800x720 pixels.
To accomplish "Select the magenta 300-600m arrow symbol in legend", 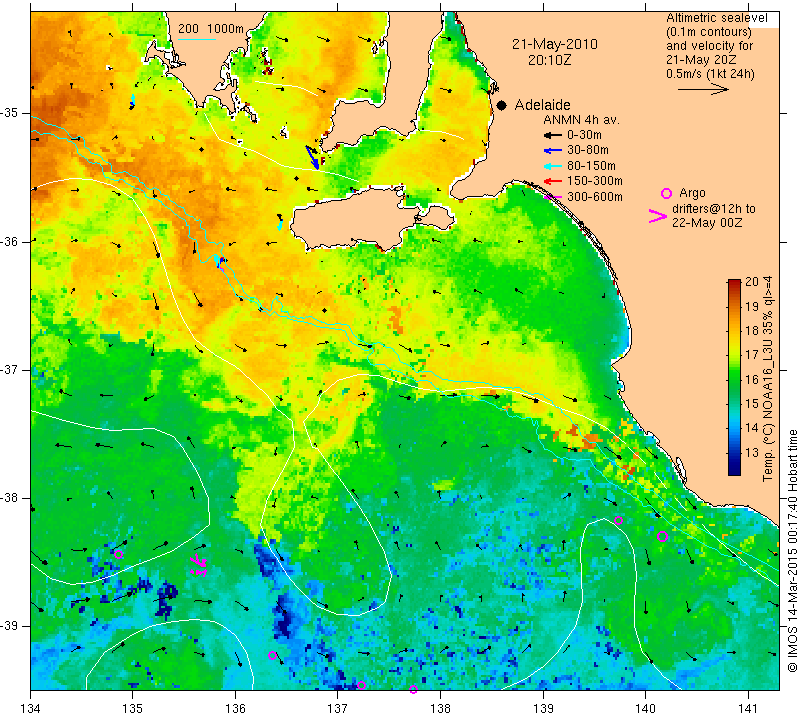I will click(x=553, y=197).
